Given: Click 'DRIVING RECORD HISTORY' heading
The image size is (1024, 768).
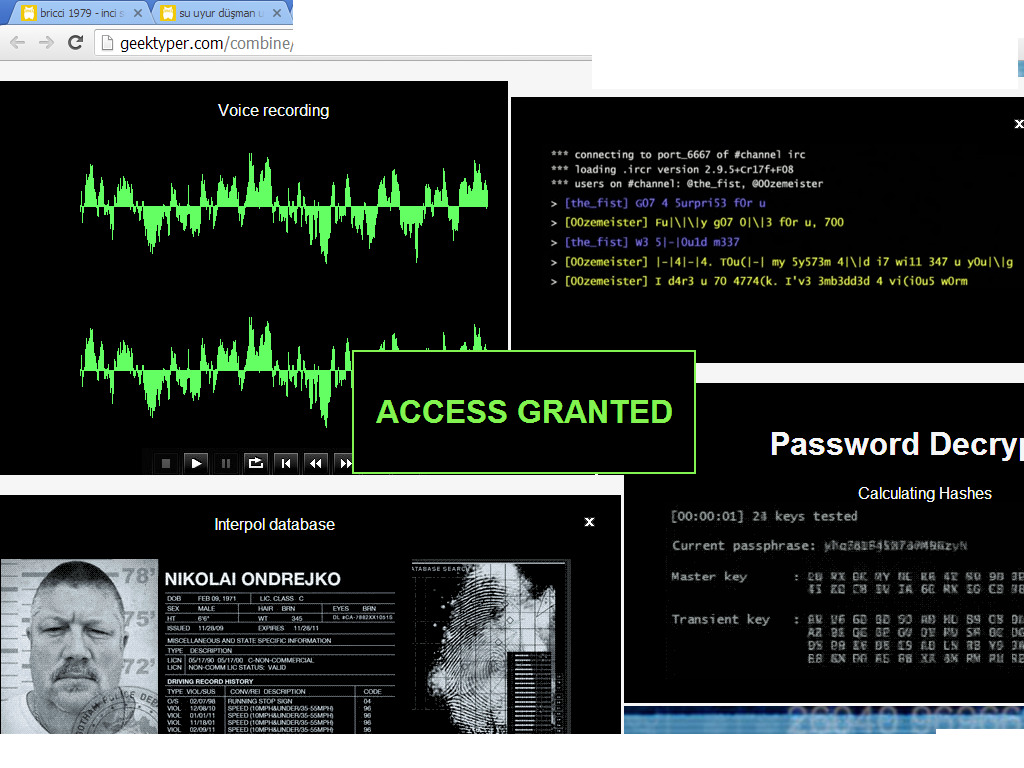Looking at the screenshot, I should 210,681.
